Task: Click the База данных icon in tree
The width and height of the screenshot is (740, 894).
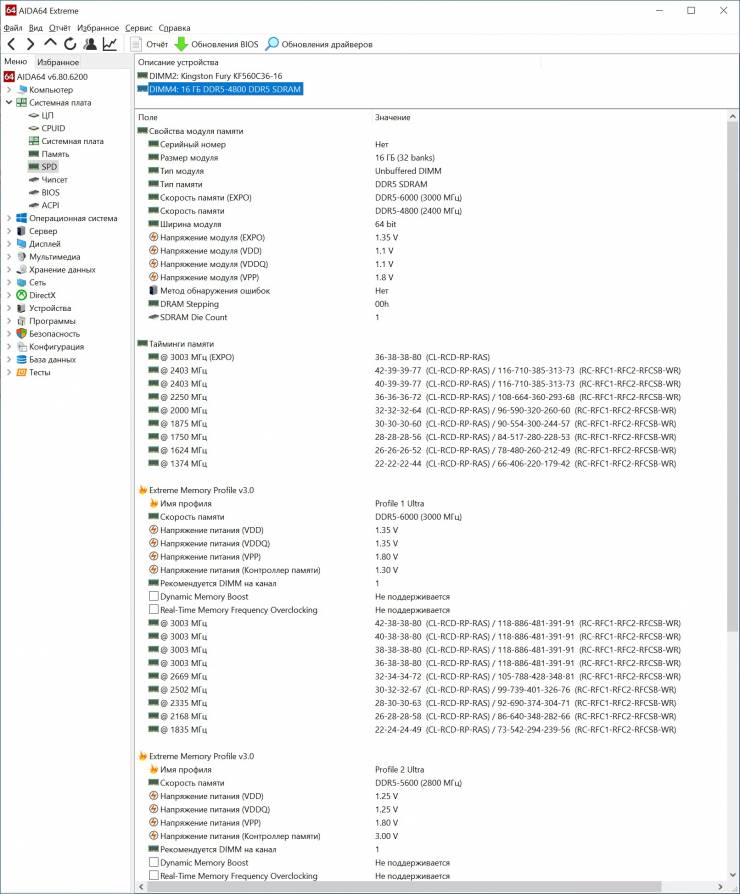Action: pos(22,359)
